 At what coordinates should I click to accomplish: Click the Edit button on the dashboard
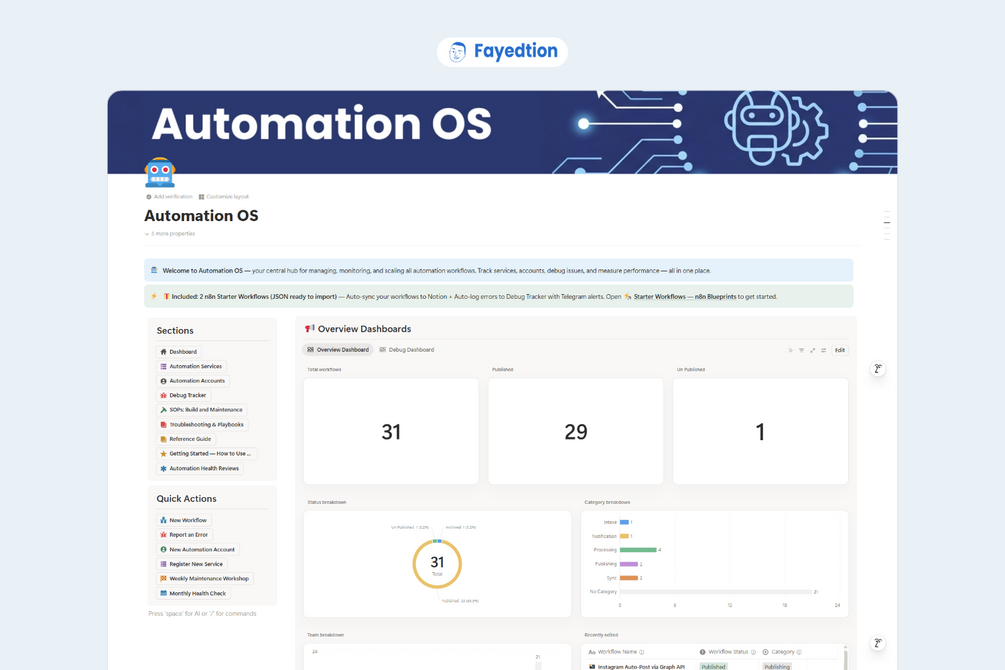point(840,350)
